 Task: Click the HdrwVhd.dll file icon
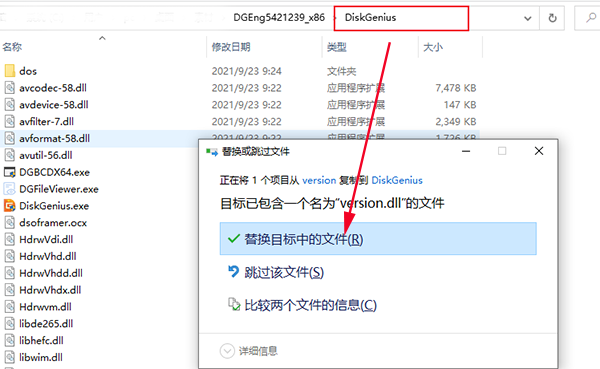click(10, 256)
